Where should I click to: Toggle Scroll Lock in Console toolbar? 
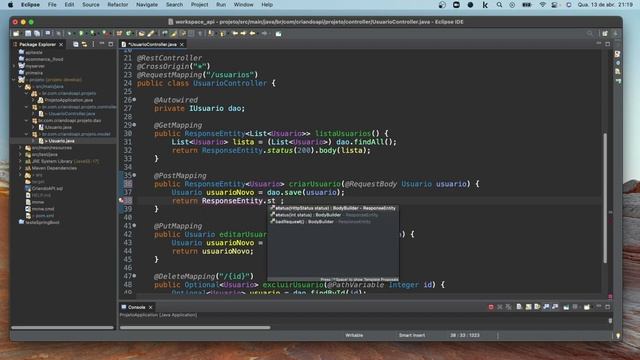pyautogui.click(x=528, y=307)
